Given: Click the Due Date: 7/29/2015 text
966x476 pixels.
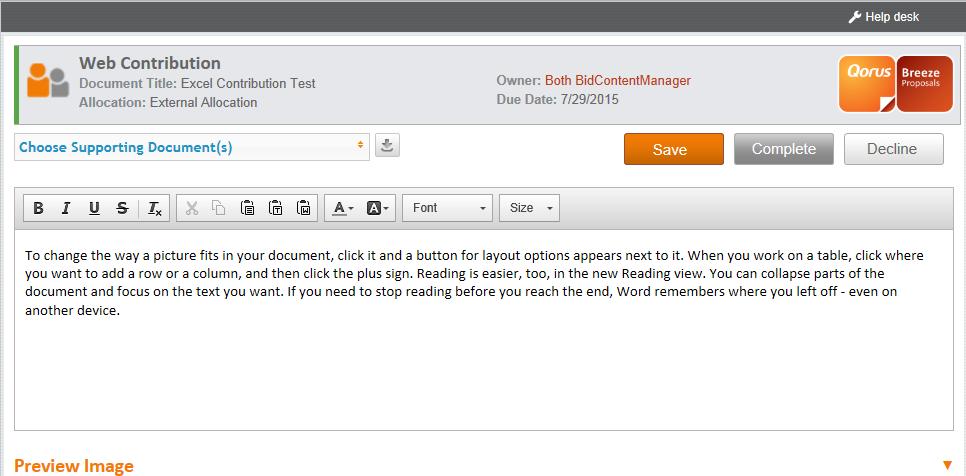Looking at the screenshot, I should (x=558, y=100).
